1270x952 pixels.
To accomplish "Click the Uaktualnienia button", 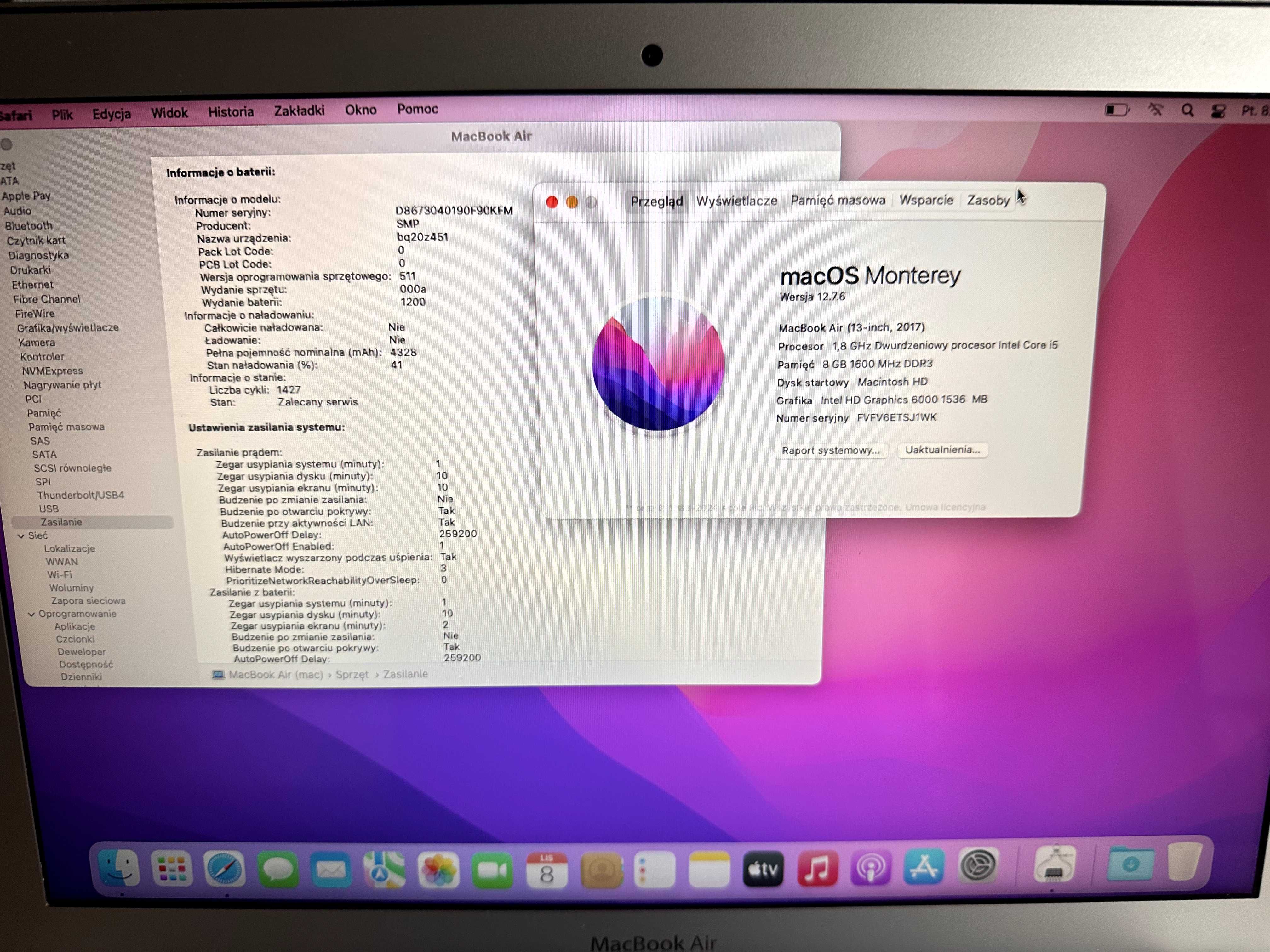I will (942, 450).
